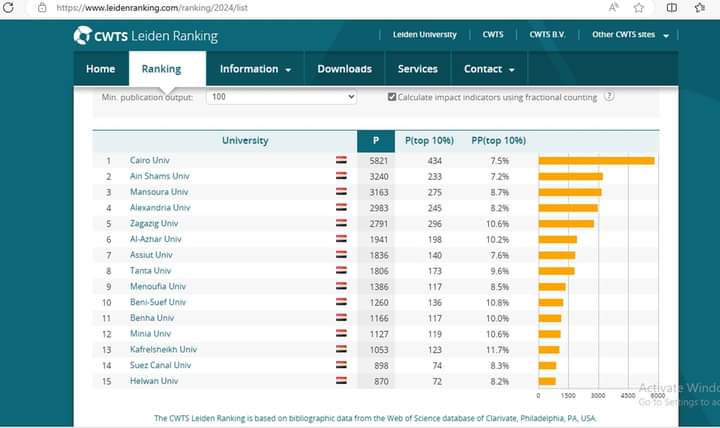The height and width of the screenshot is (428, 720).
Task: Open the Mansoura Univ link
Action: pyautogui.click(x=159, y=192)
